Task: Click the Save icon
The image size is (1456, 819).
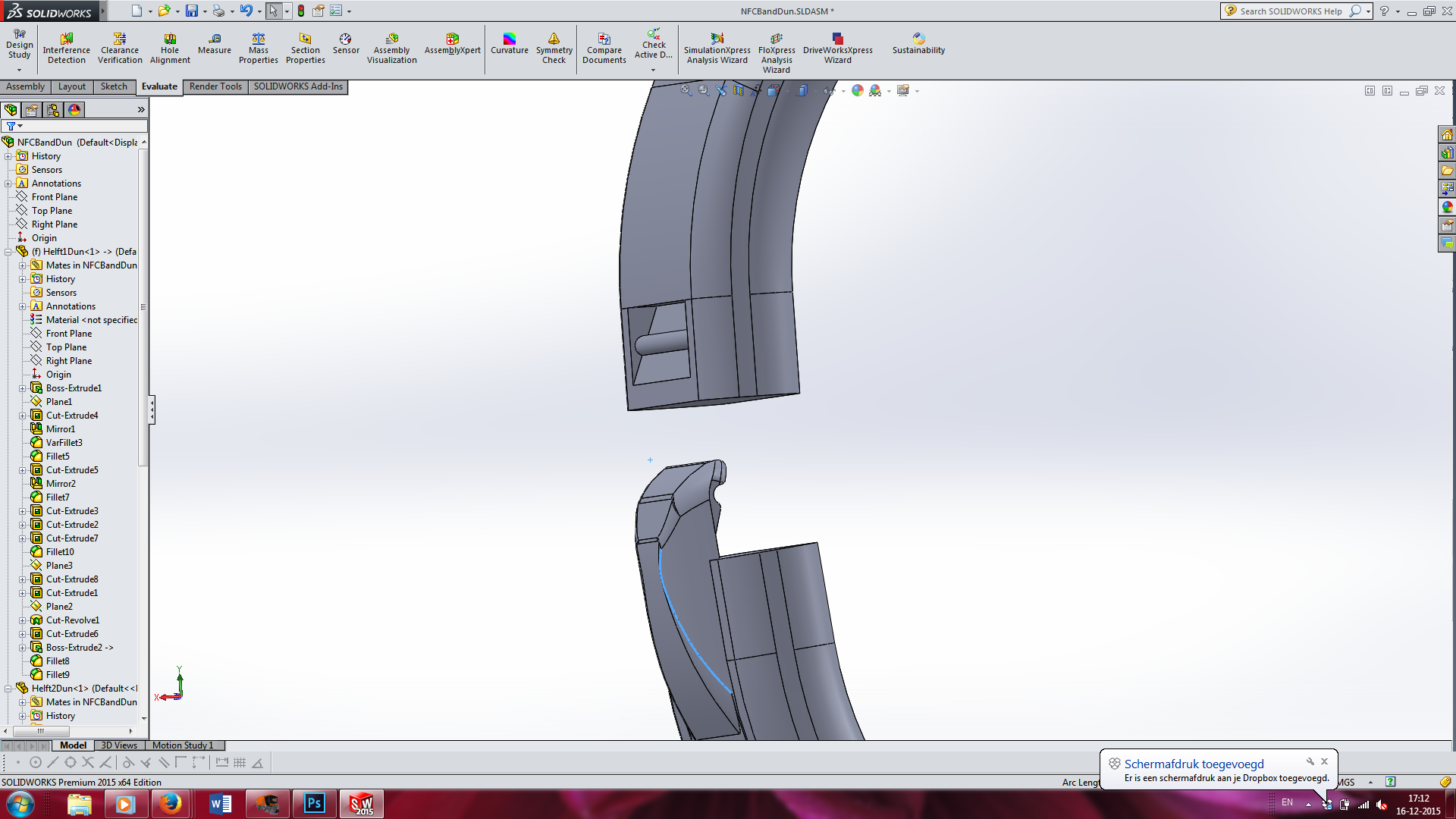Action: pyautogui.click(x=192, y=11)
